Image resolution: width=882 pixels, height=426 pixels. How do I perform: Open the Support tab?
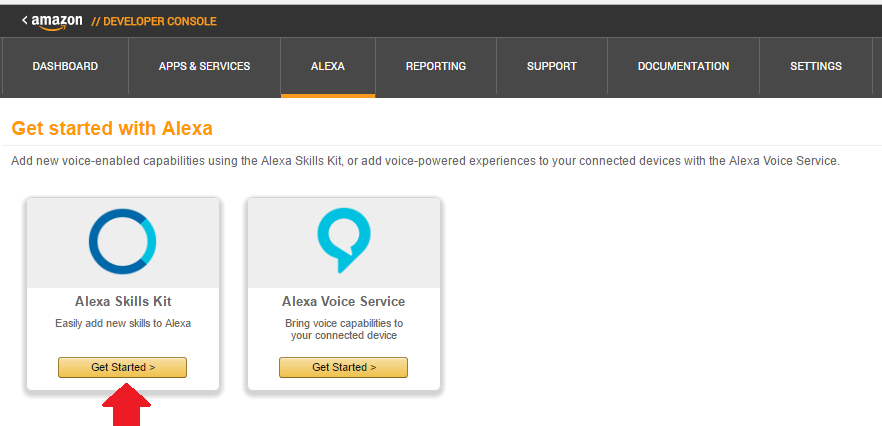click(x=552, y=67)
